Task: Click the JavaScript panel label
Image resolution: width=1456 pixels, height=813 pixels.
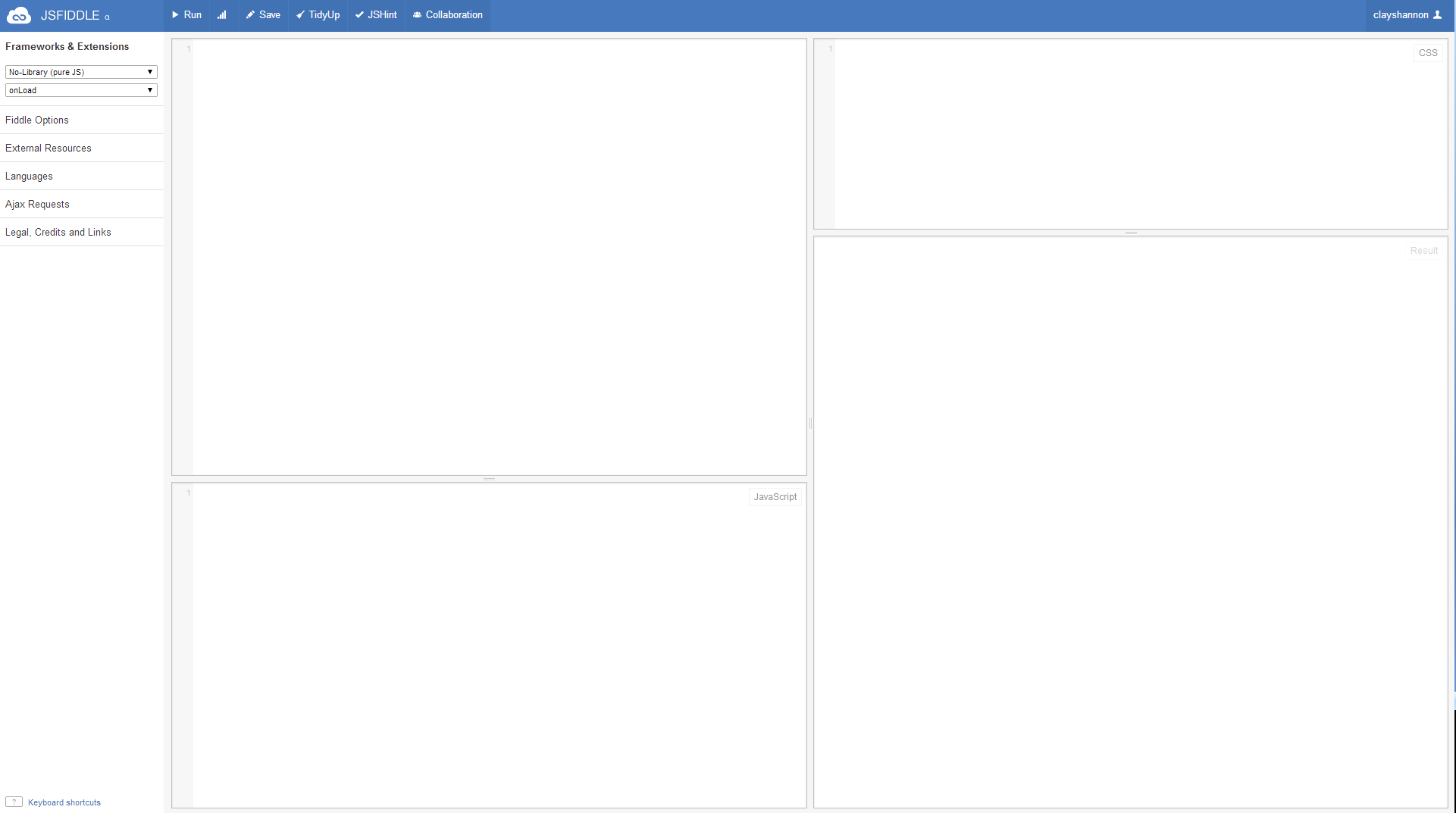Action: click(775, 497)
